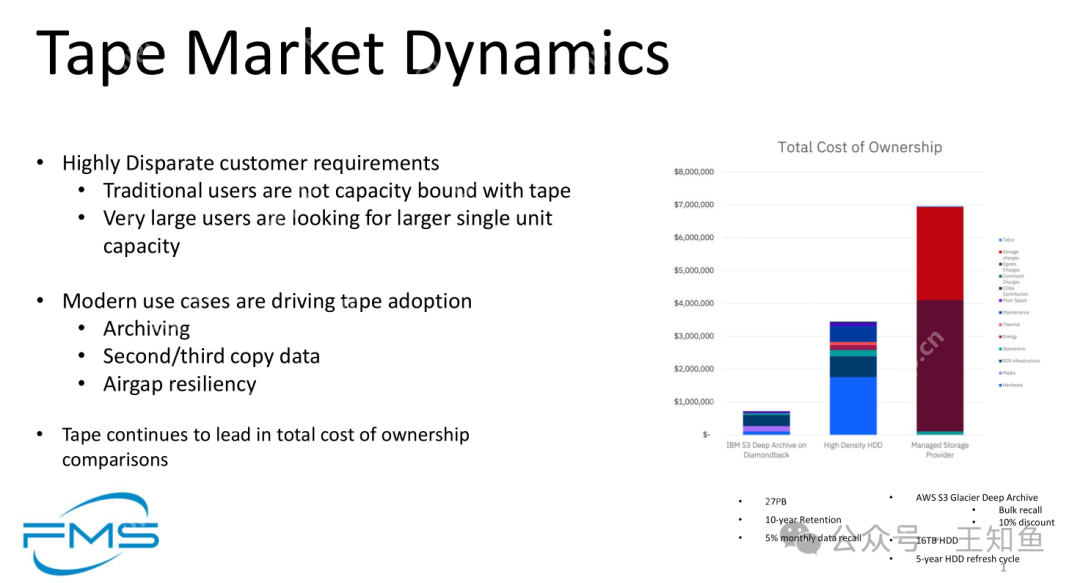Select the Media legend entry
1080x583 pixels.
[1010, 373]
